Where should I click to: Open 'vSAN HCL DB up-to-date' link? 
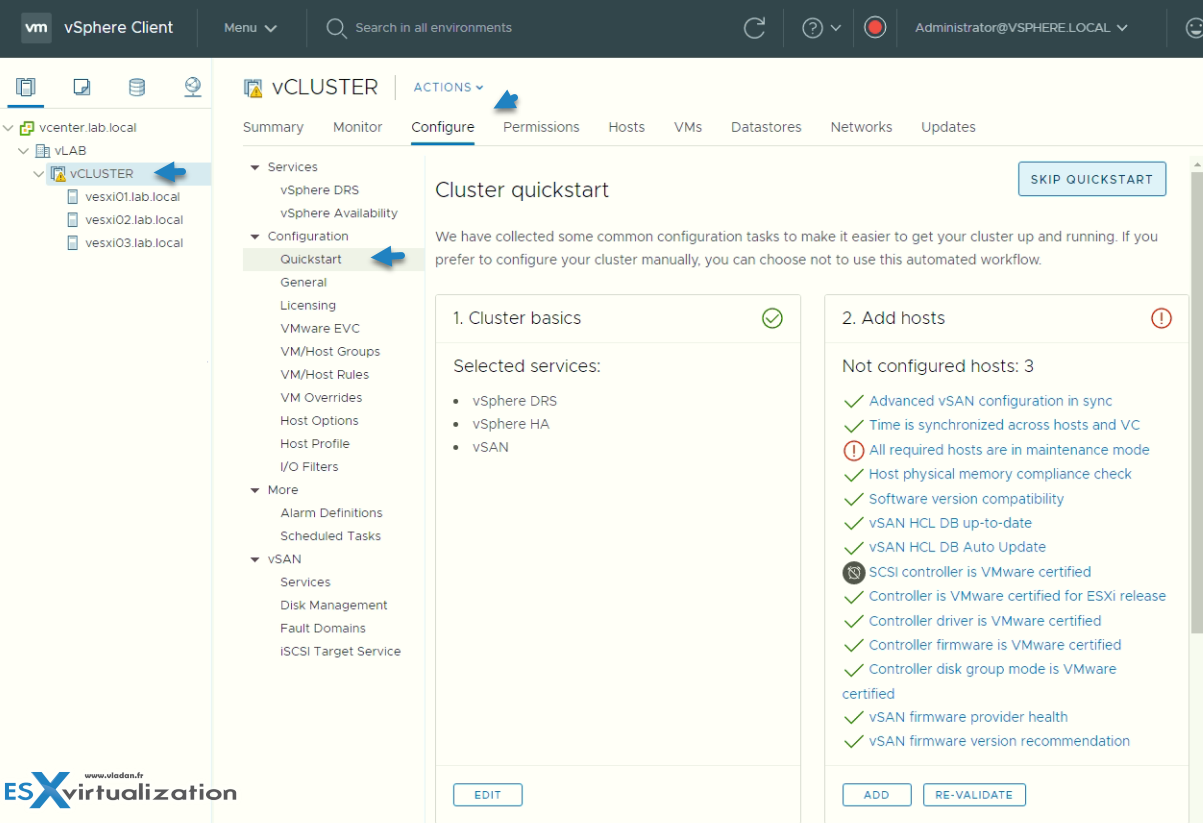point(950,523)
